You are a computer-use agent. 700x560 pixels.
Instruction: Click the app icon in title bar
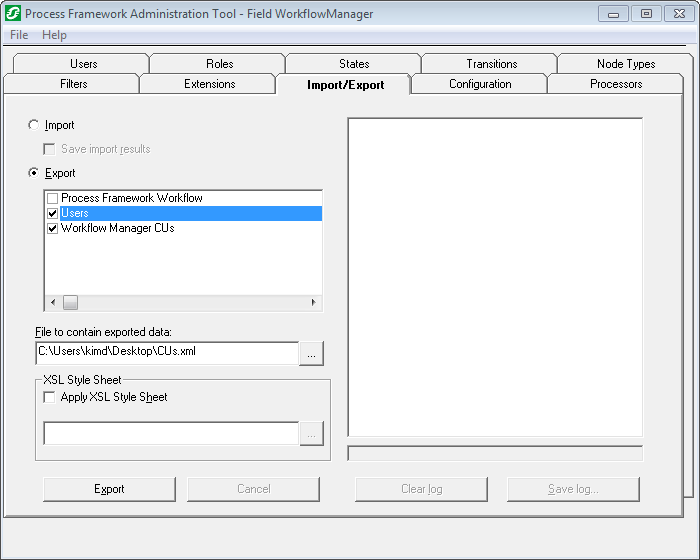click(x=13, y=14)
